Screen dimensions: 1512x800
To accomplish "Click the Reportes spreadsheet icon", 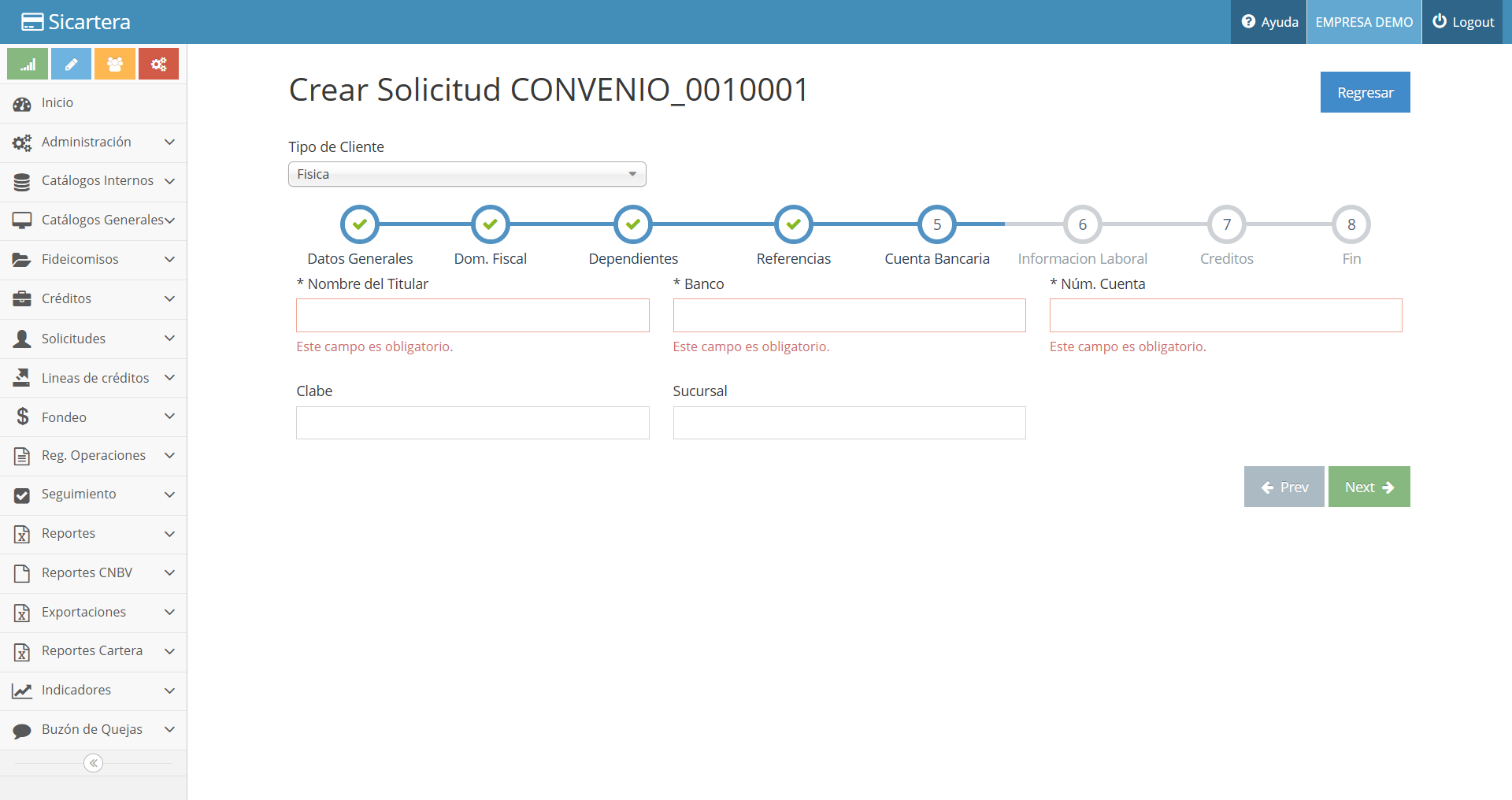I will coord(22,535).
